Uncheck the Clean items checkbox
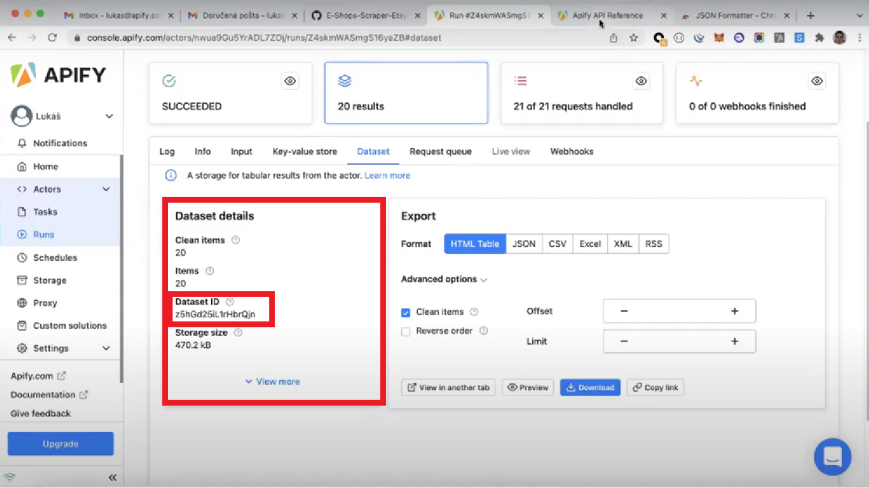This screenshot has height=488, width=869. click(406, 312)
